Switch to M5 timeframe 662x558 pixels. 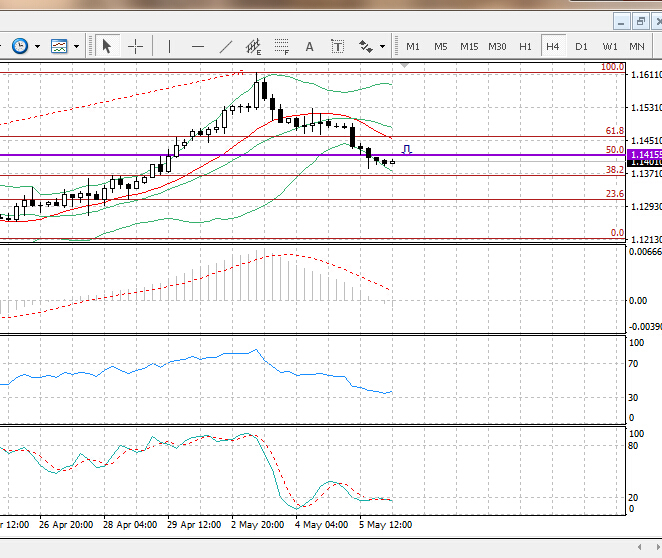coord(441,46)
